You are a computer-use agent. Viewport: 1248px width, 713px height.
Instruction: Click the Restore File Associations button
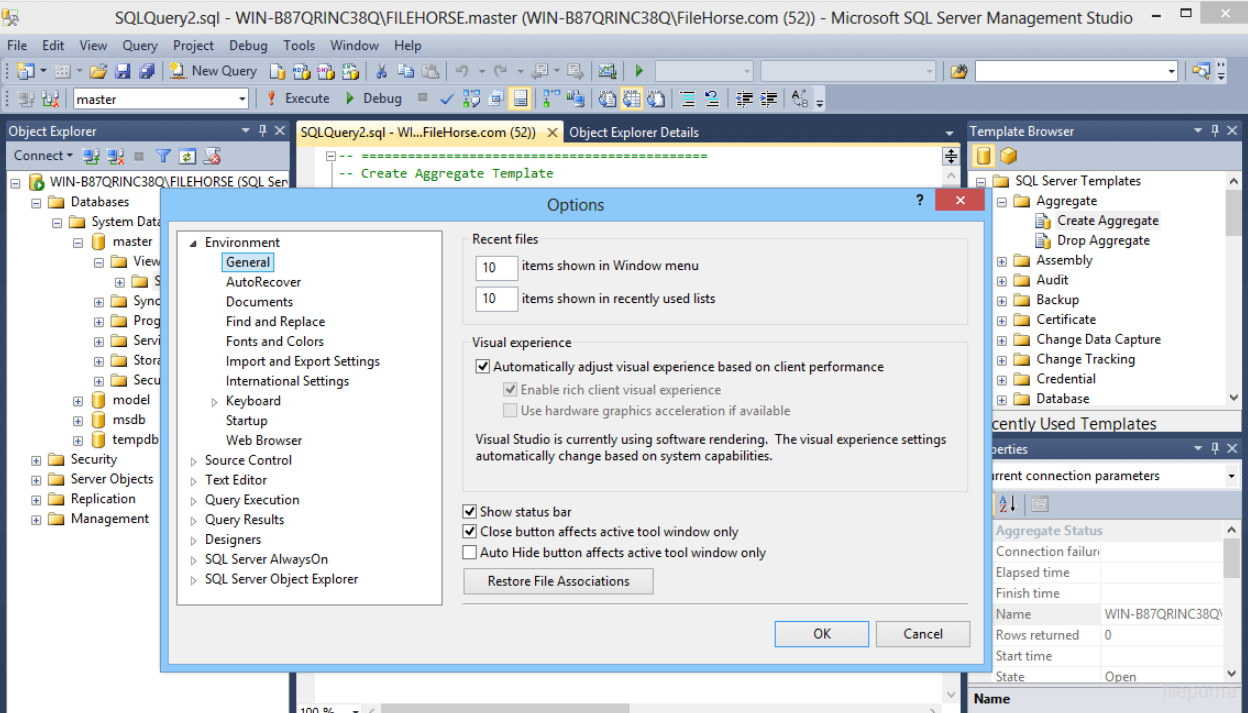pos(557,581)
